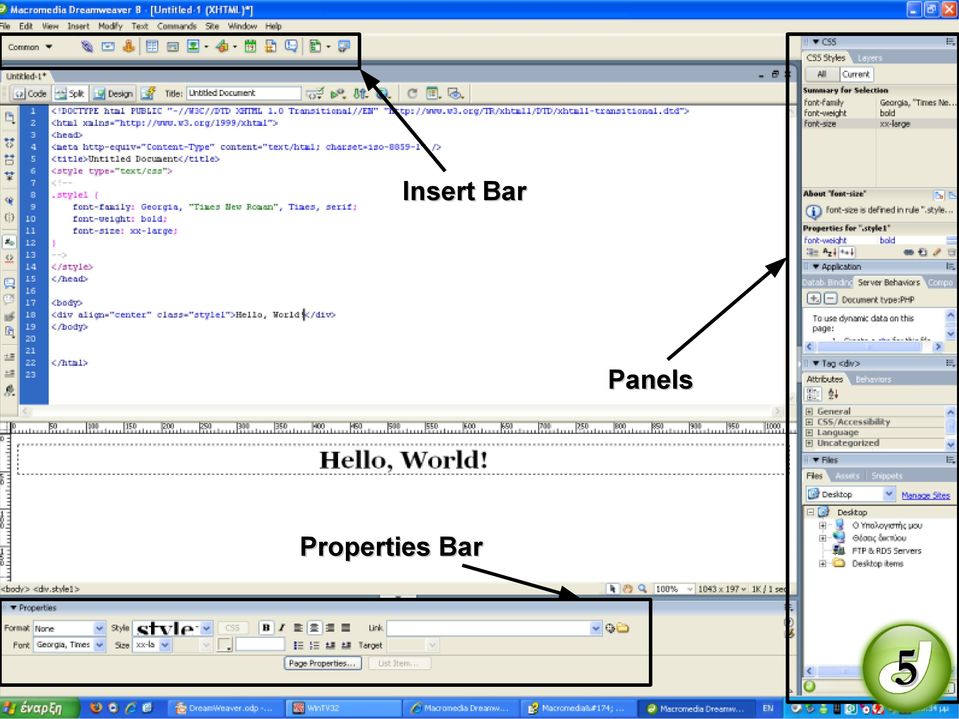
Task: Toggle Align Left in Properties
Action: (298, 628)
